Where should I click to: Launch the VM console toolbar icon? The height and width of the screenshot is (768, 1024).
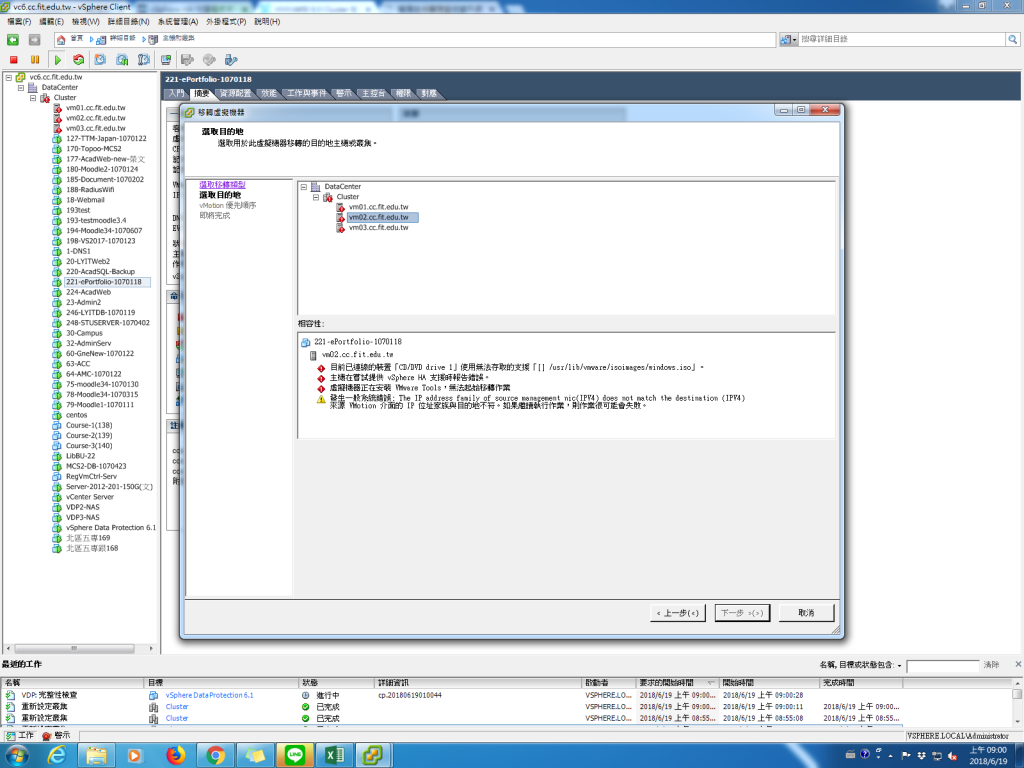[x=166, y=60]
